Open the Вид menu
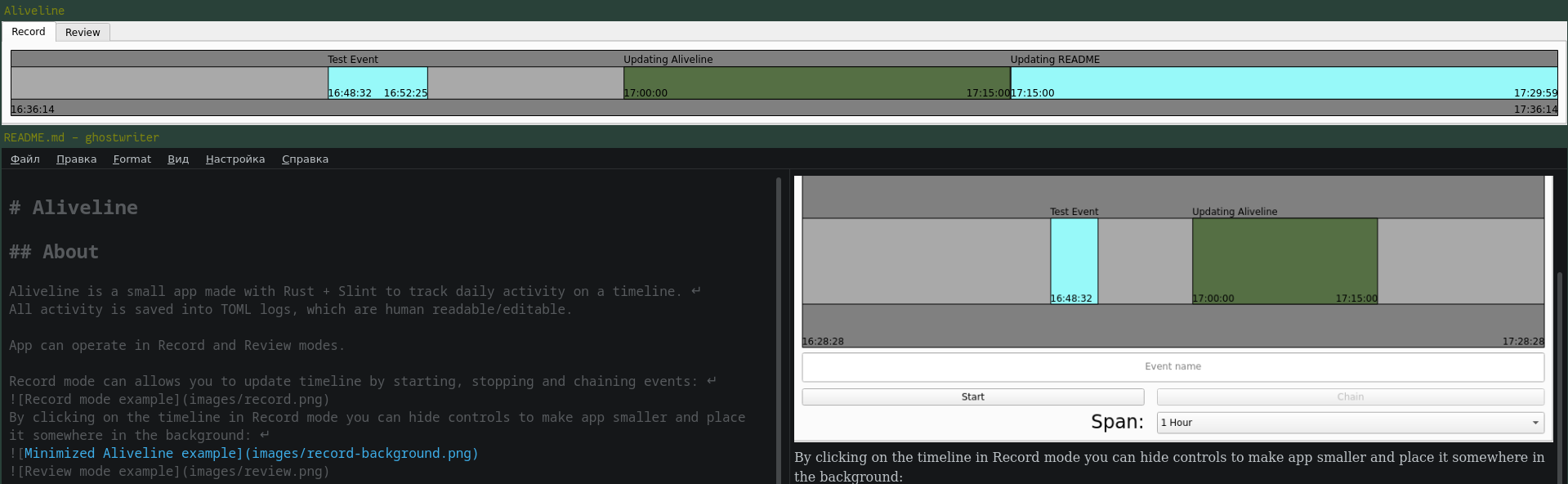The width and height of the screenshot is (1568, 484). (x=178, y=159)
